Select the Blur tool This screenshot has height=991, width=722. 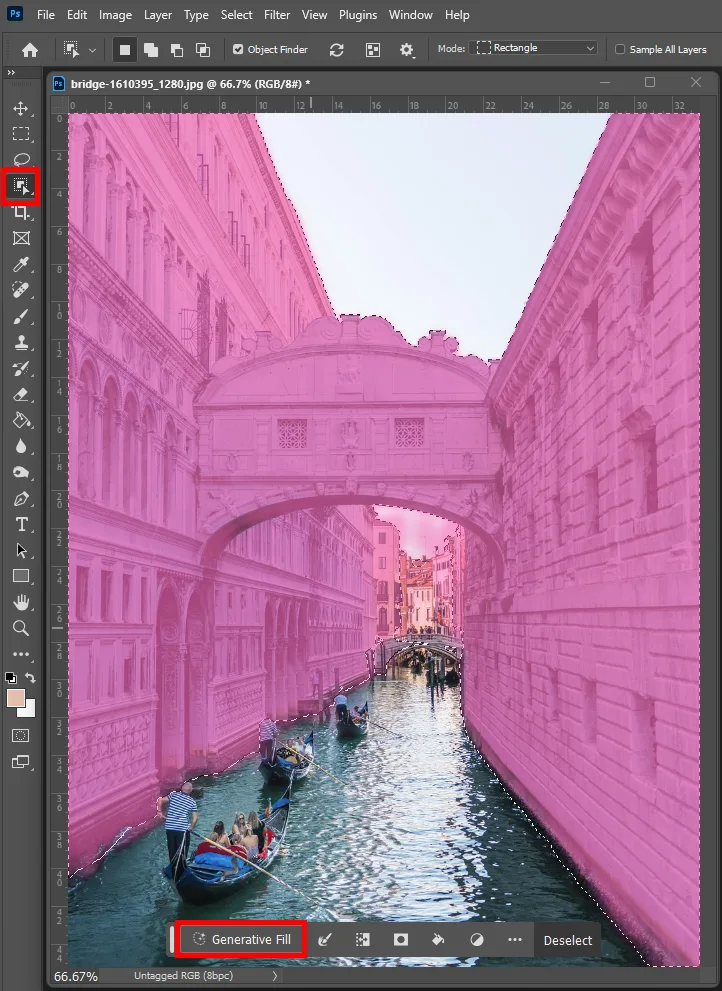(21, 446)
